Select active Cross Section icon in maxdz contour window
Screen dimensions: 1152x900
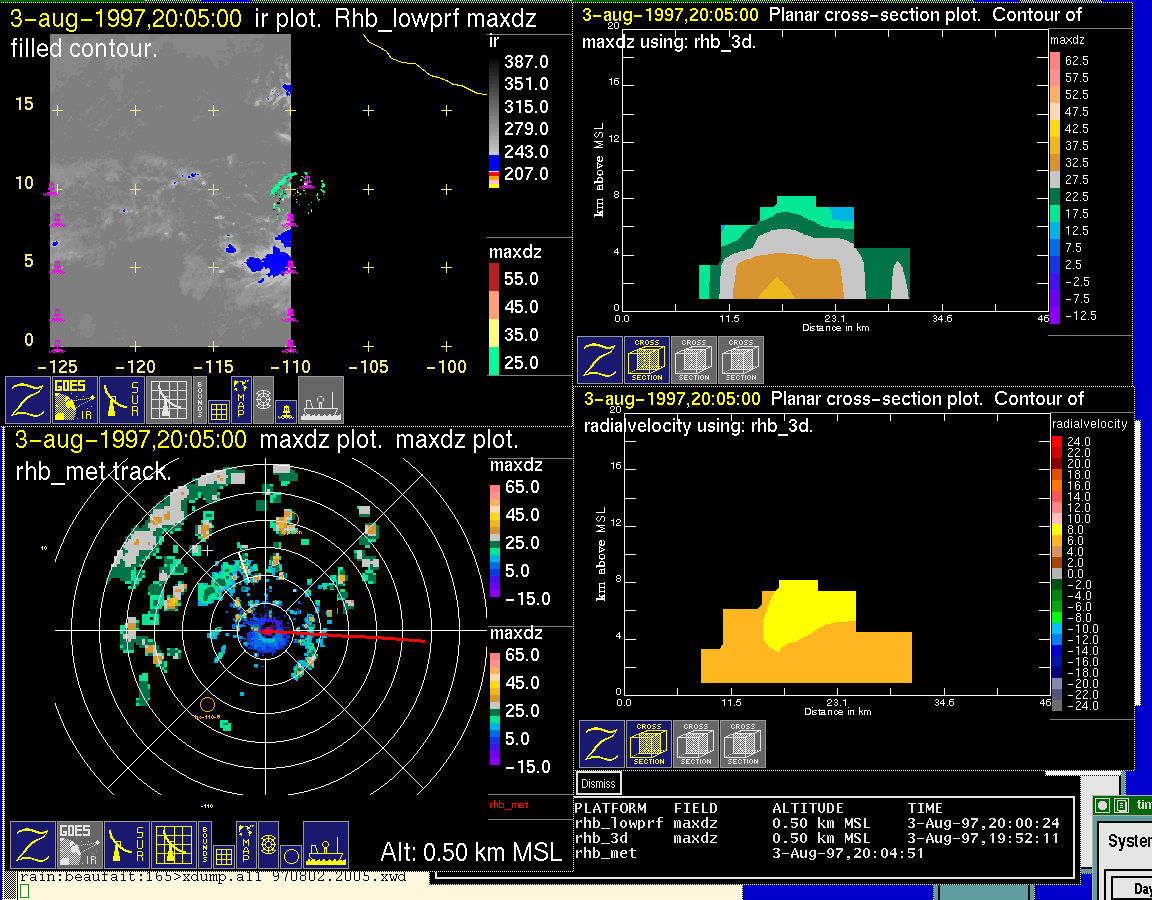[x=647, y=359]
